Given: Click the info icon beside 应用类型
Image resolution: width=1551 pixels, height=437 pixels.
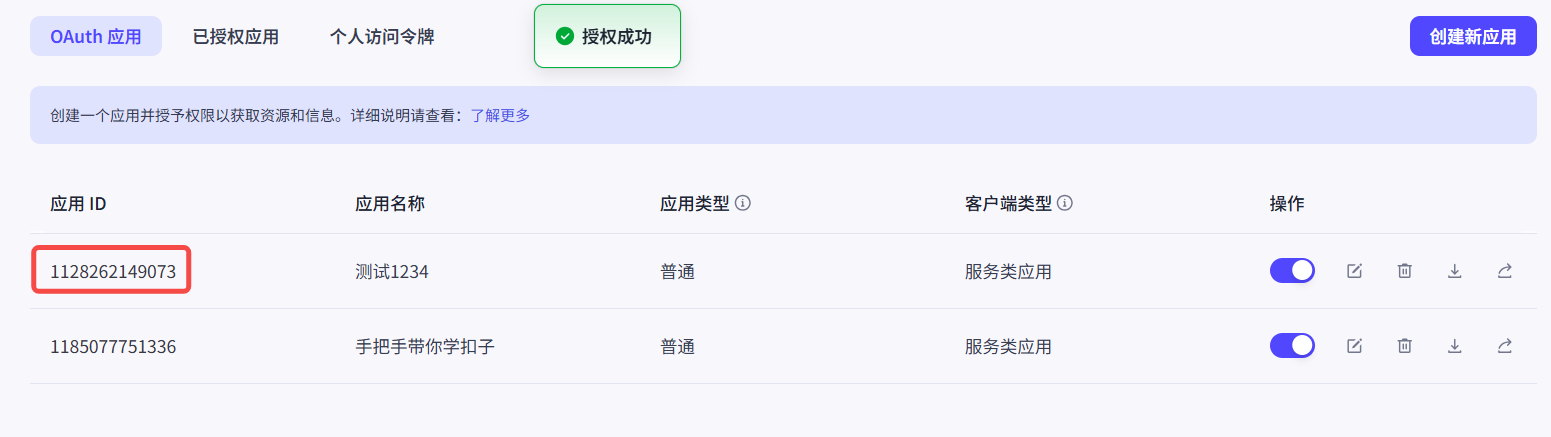Looking at the screenshot, I should [x=743, y=203].
